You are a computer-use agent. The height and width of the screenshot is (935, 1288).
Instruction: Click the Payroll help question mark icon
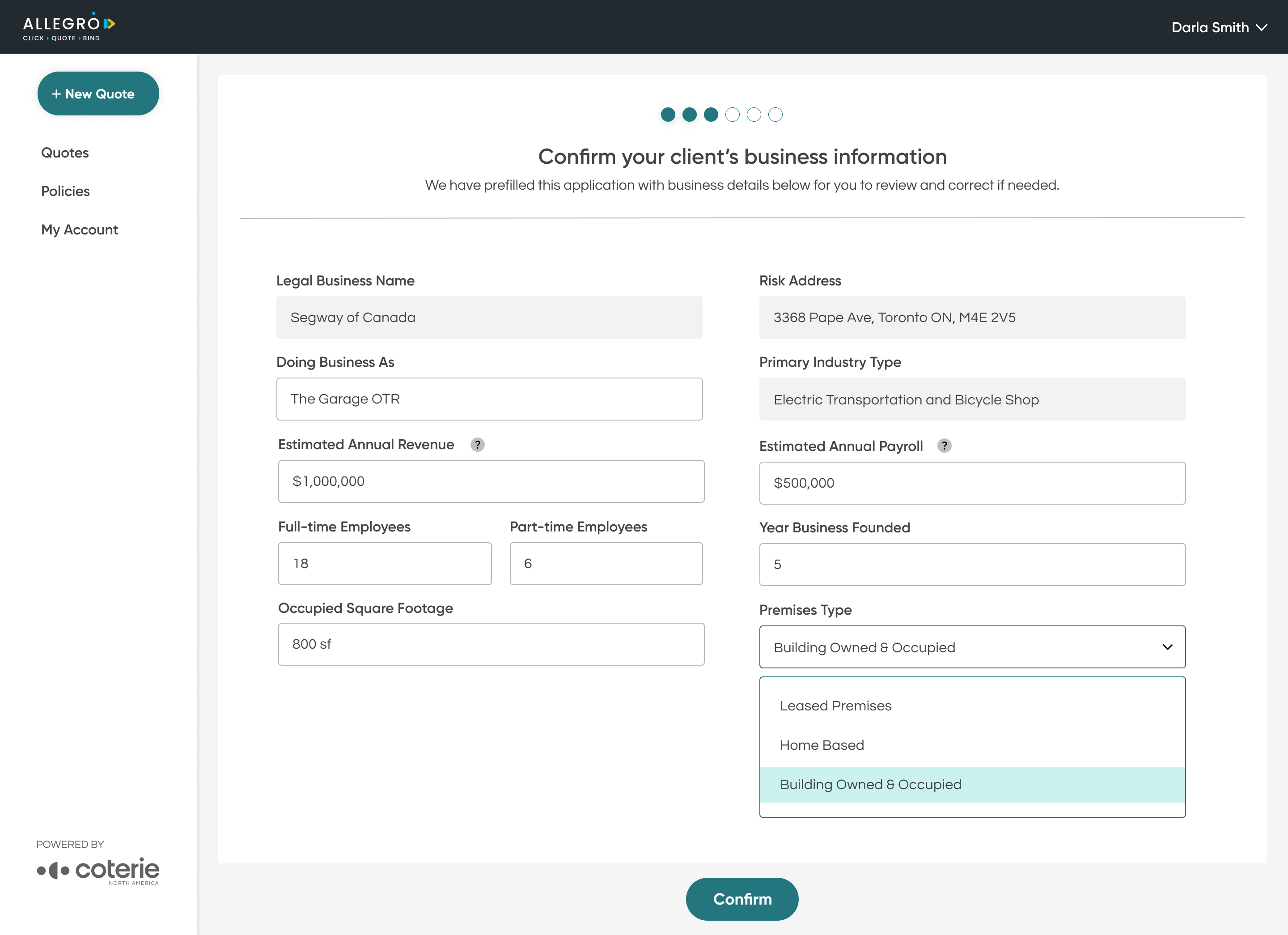tap(944, 446)
